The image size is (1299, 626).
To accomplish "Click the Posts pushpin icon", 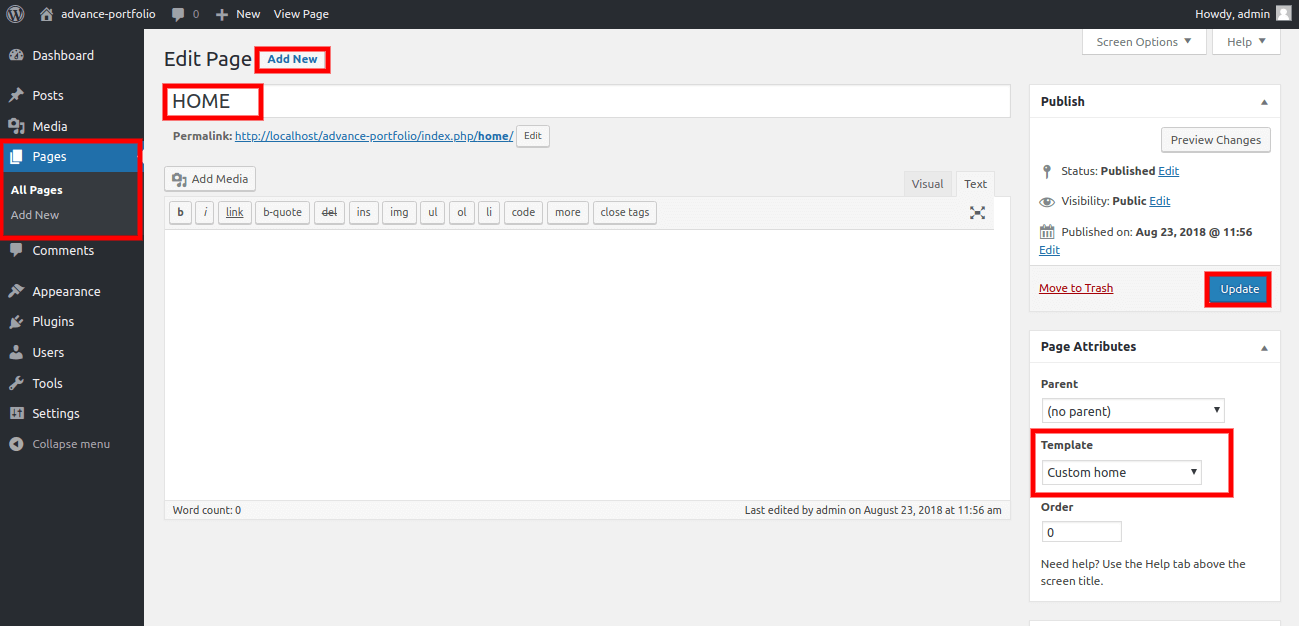I will pos(16,95).
